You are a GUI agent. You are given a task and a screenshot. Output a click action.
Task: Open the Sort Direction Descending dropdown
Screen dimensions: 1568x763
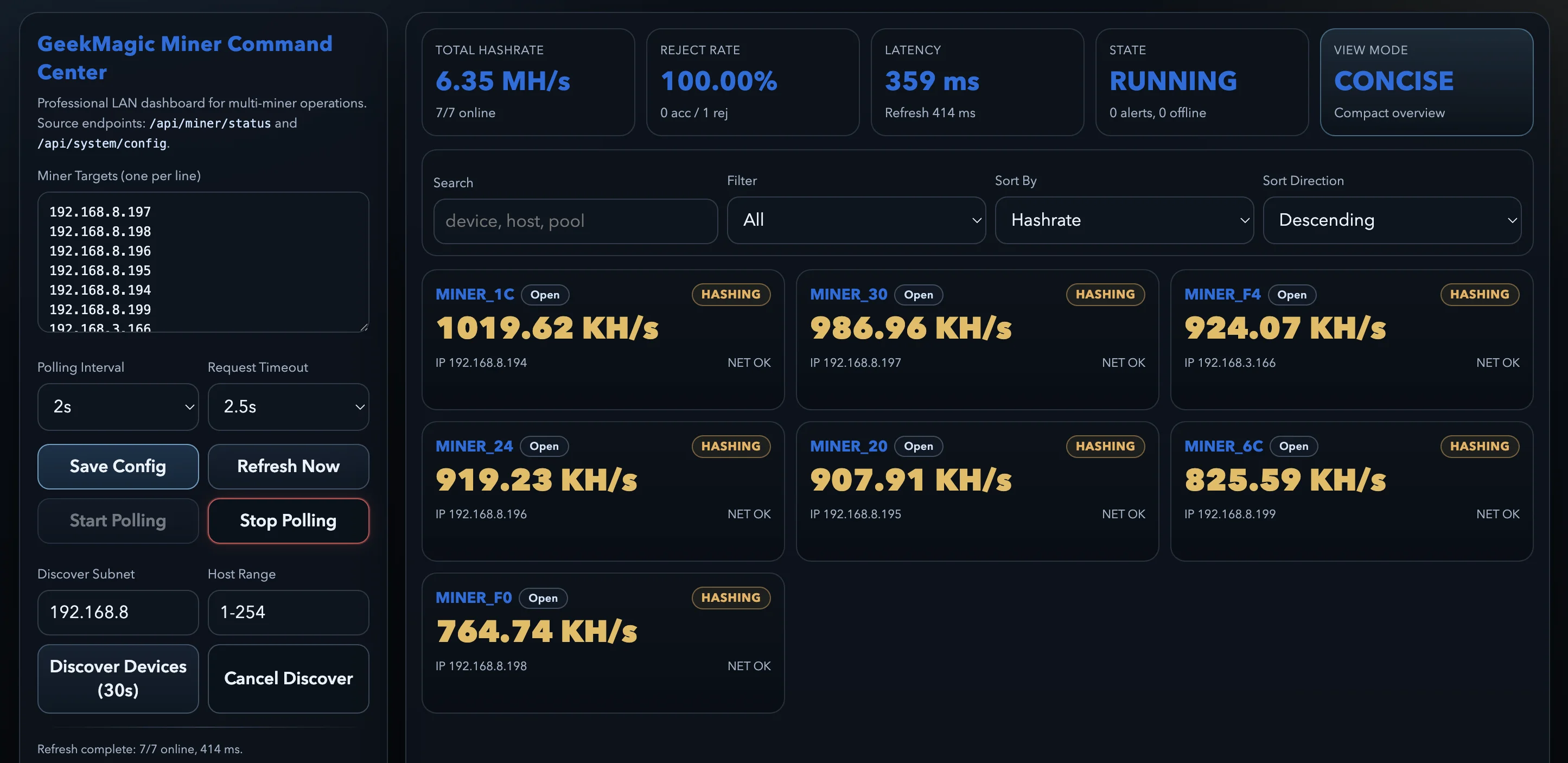click(1392, 220)
